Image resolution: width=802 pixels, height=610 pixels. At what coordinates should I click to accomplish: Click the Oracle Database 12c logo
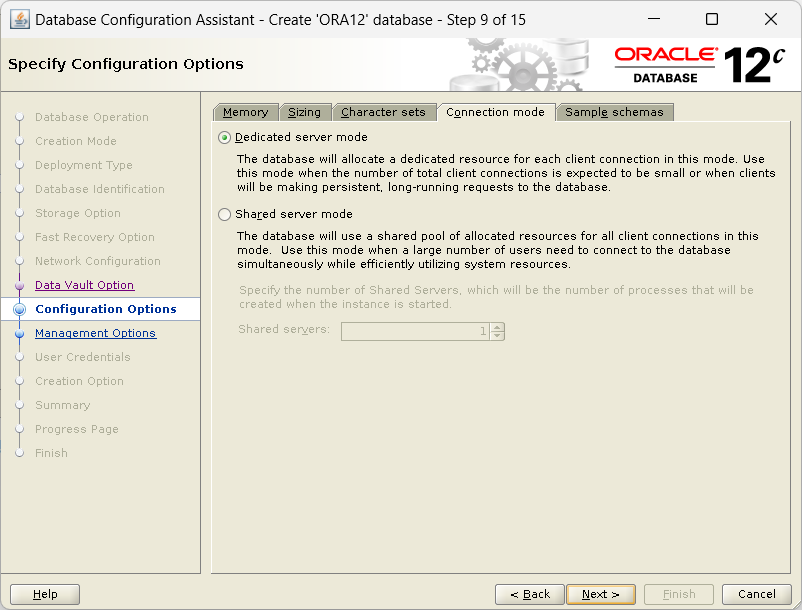[x=699, y=65]
